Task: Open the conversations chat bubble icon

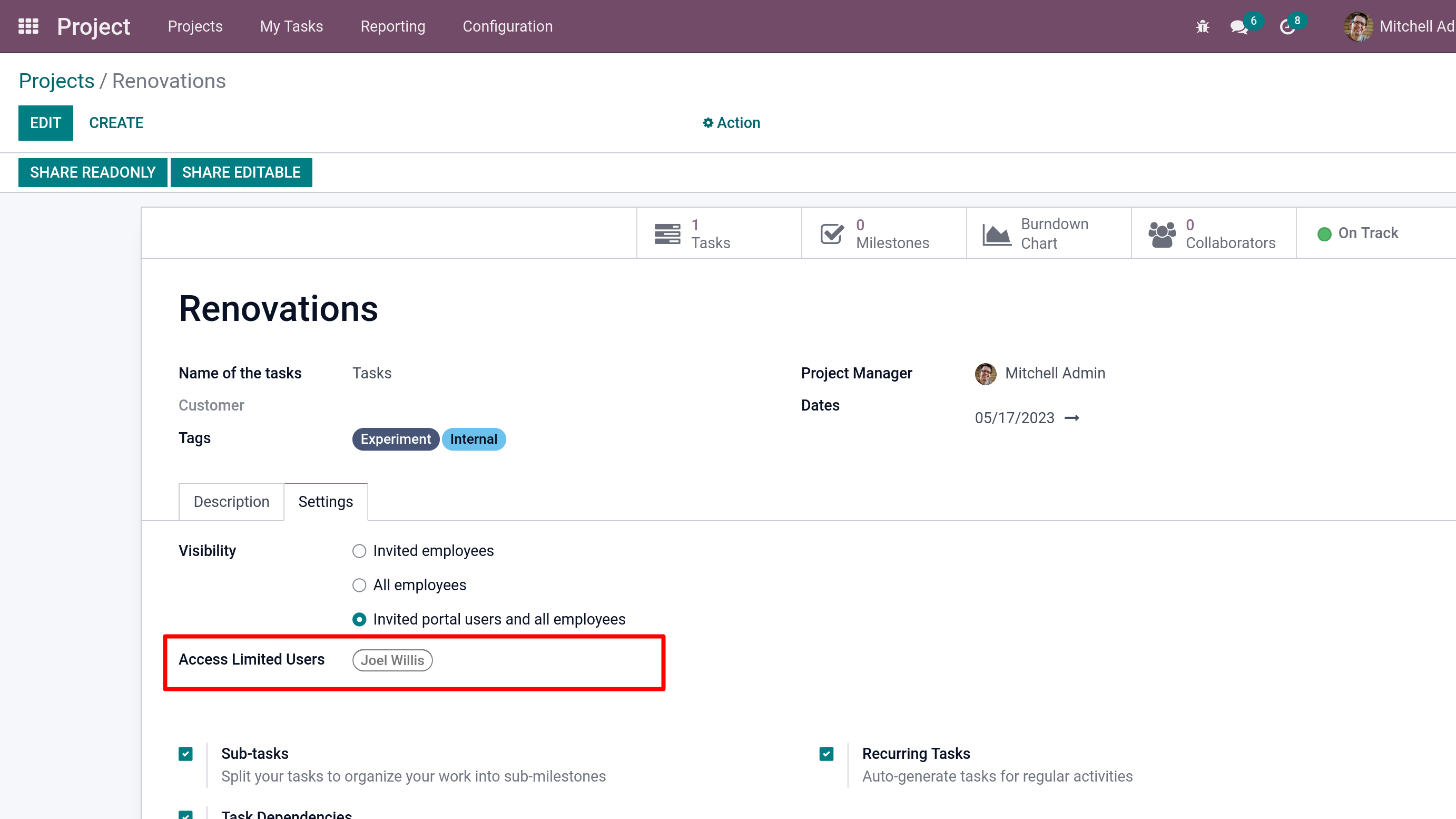Action: 1238,26
